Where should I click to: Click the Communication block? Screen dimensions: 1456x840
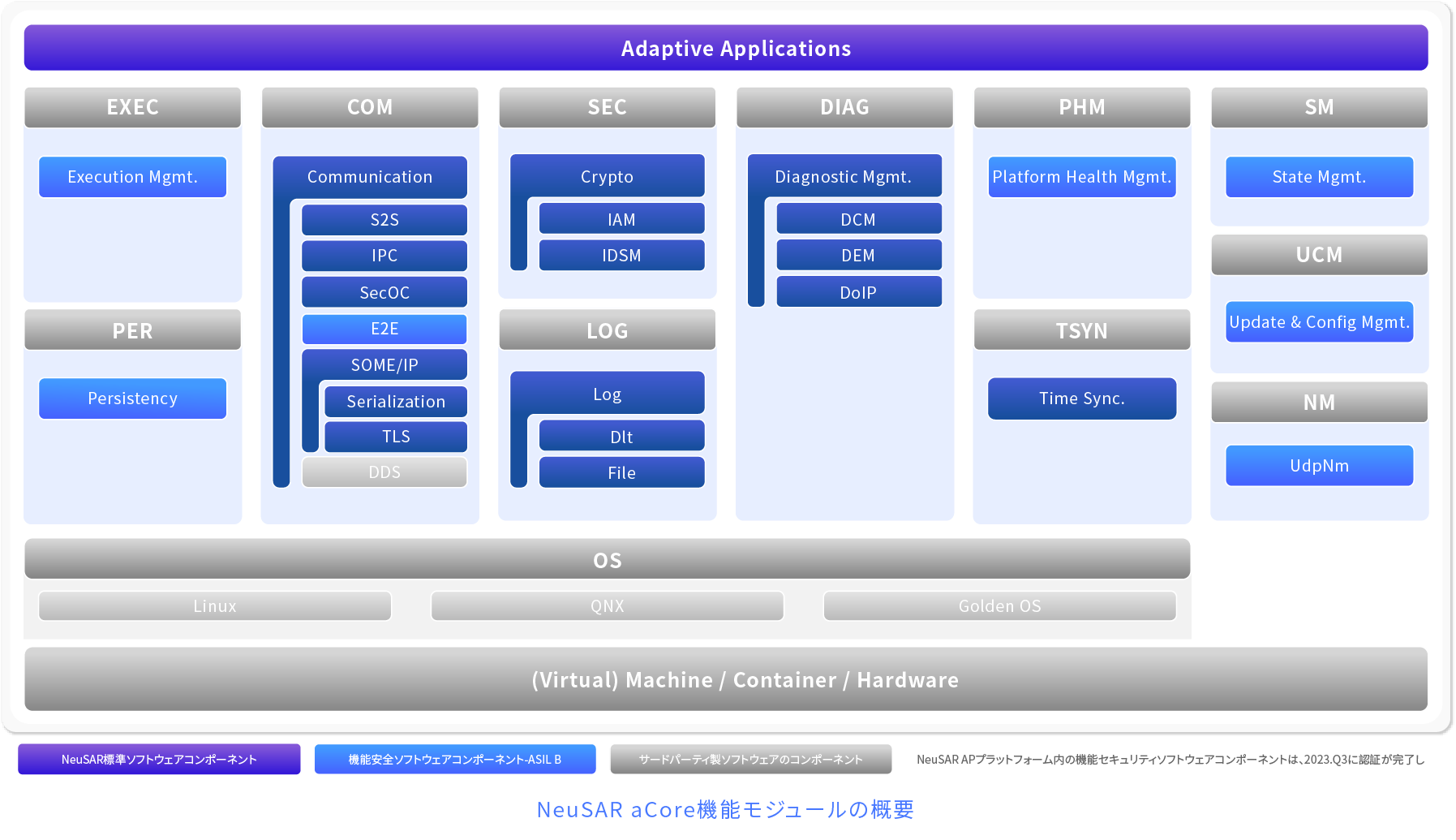click(x=370, y=177)
